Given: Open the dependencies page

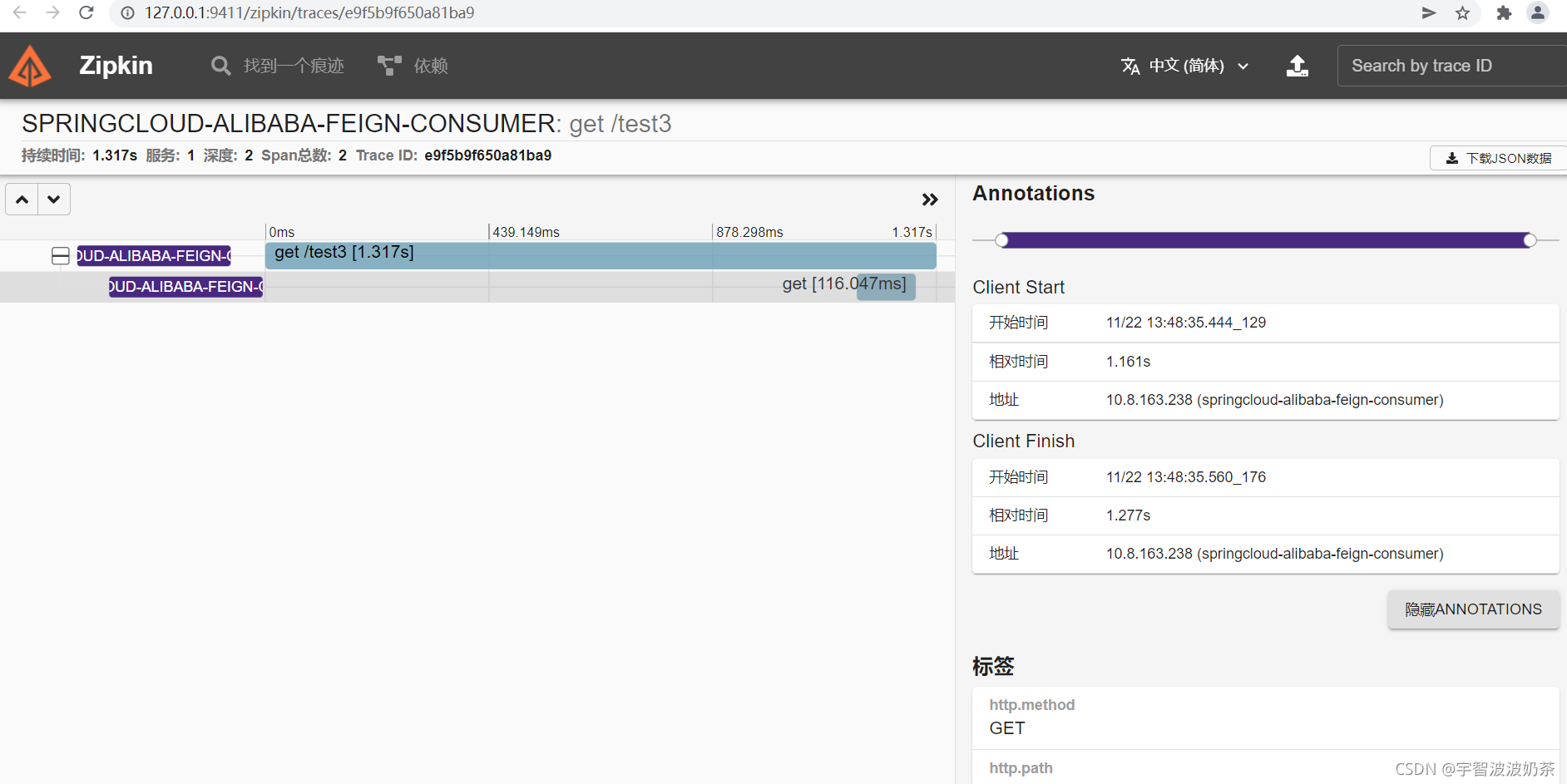Looking at the screenshot, I should click(x=413, y=66).
